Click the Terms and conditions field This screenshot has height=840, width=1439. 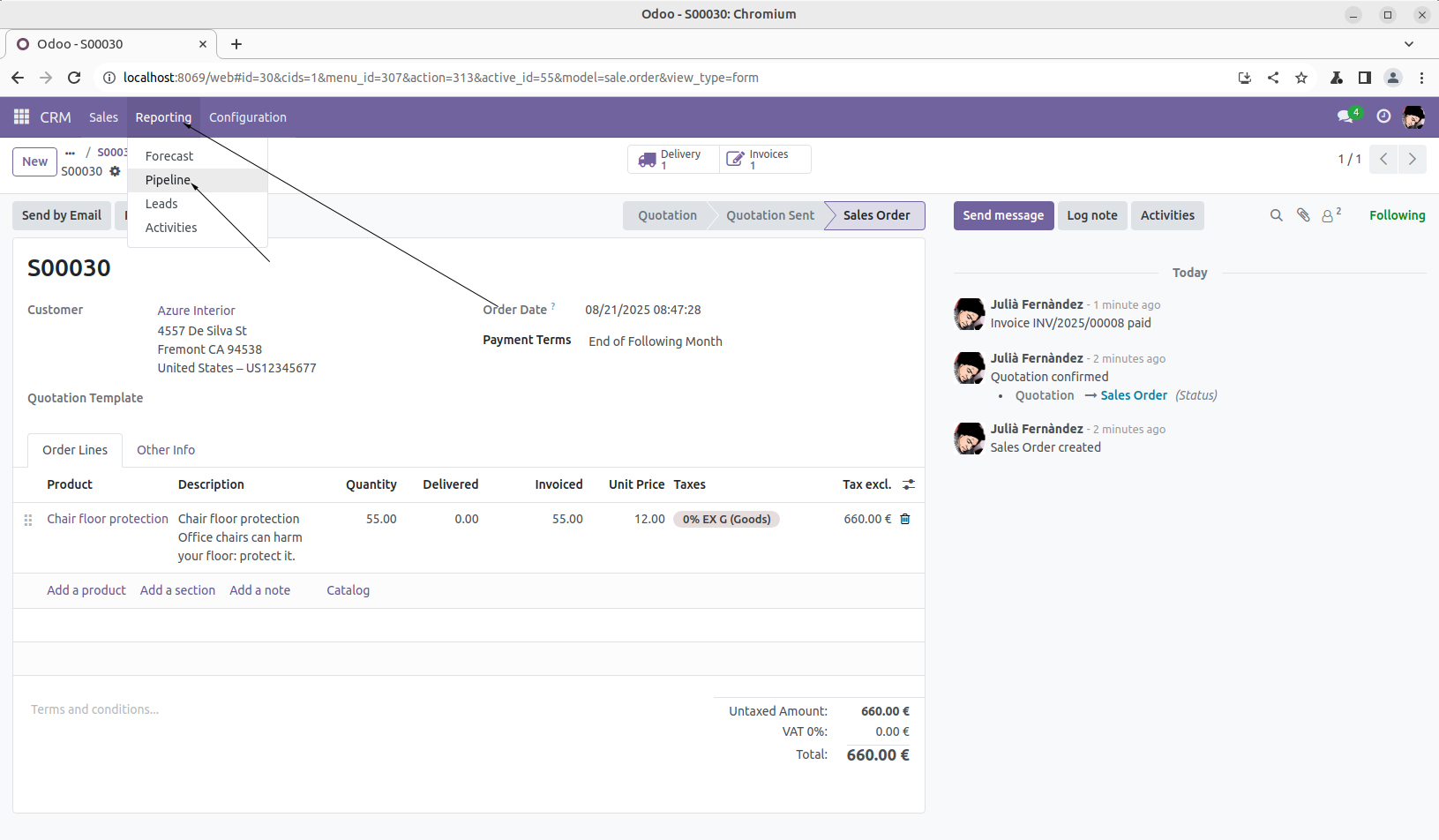[95, 709]
